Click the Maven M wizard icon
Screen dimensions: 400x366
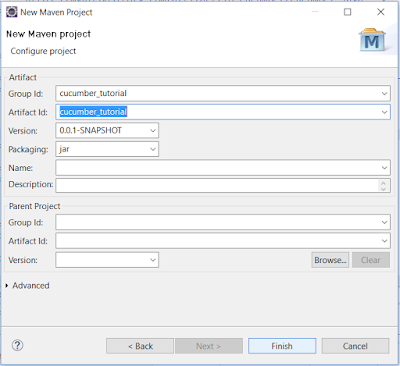(x=372, y=40)
